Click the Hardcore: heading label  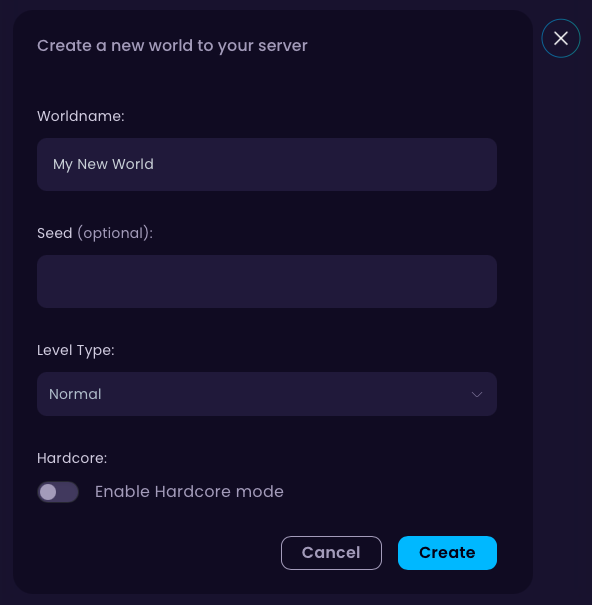tap(72, 458)
